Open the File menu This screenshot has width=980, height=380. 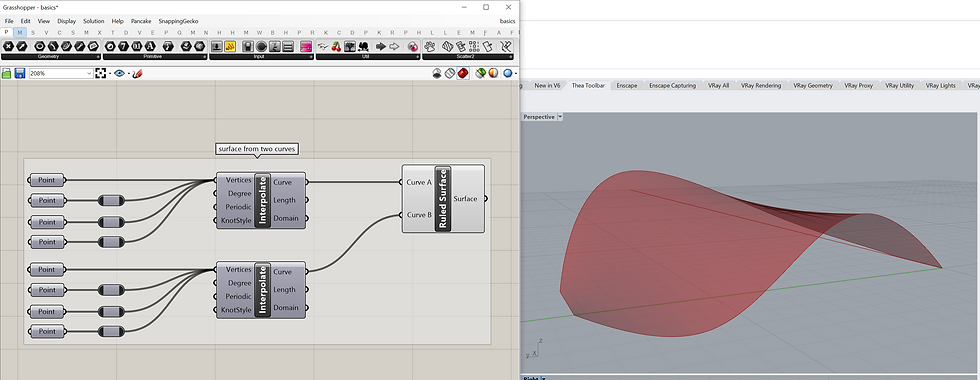point(9,21)
